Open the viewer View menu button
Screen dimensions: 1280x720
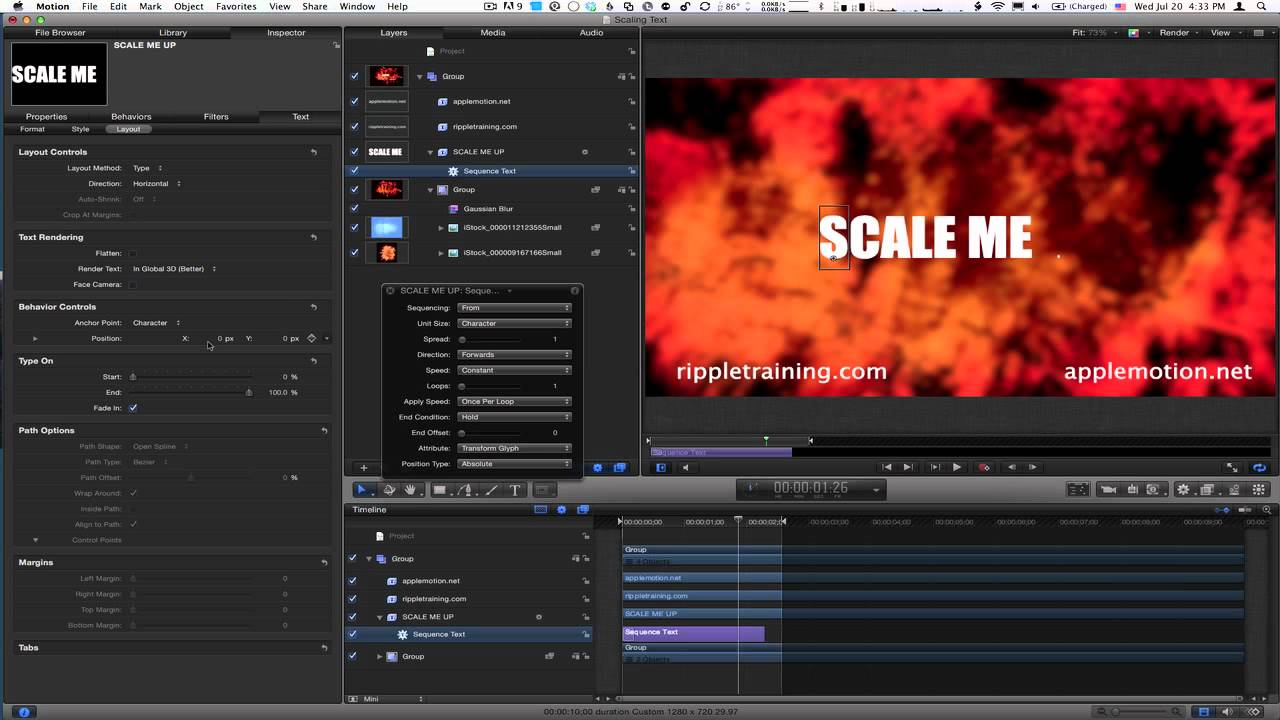pos(1225,33)
